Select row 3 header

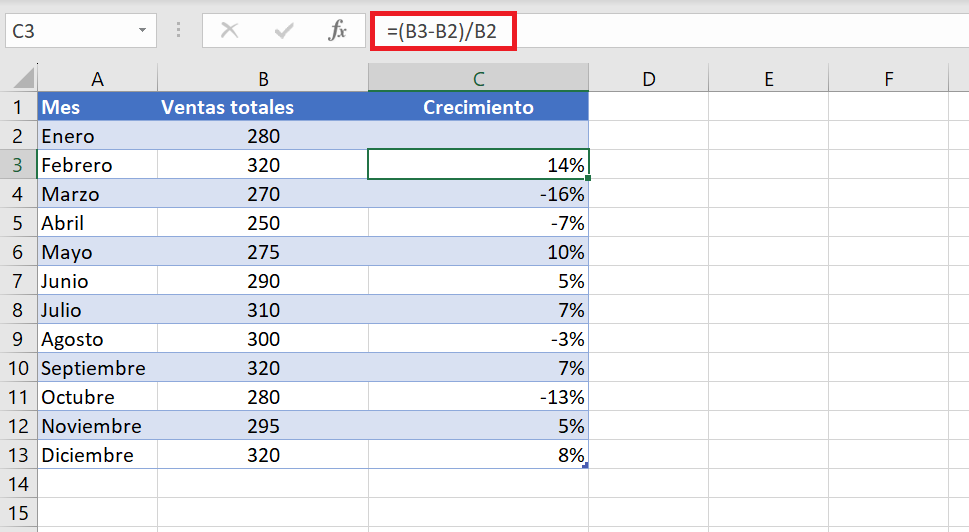click(18, 165)
